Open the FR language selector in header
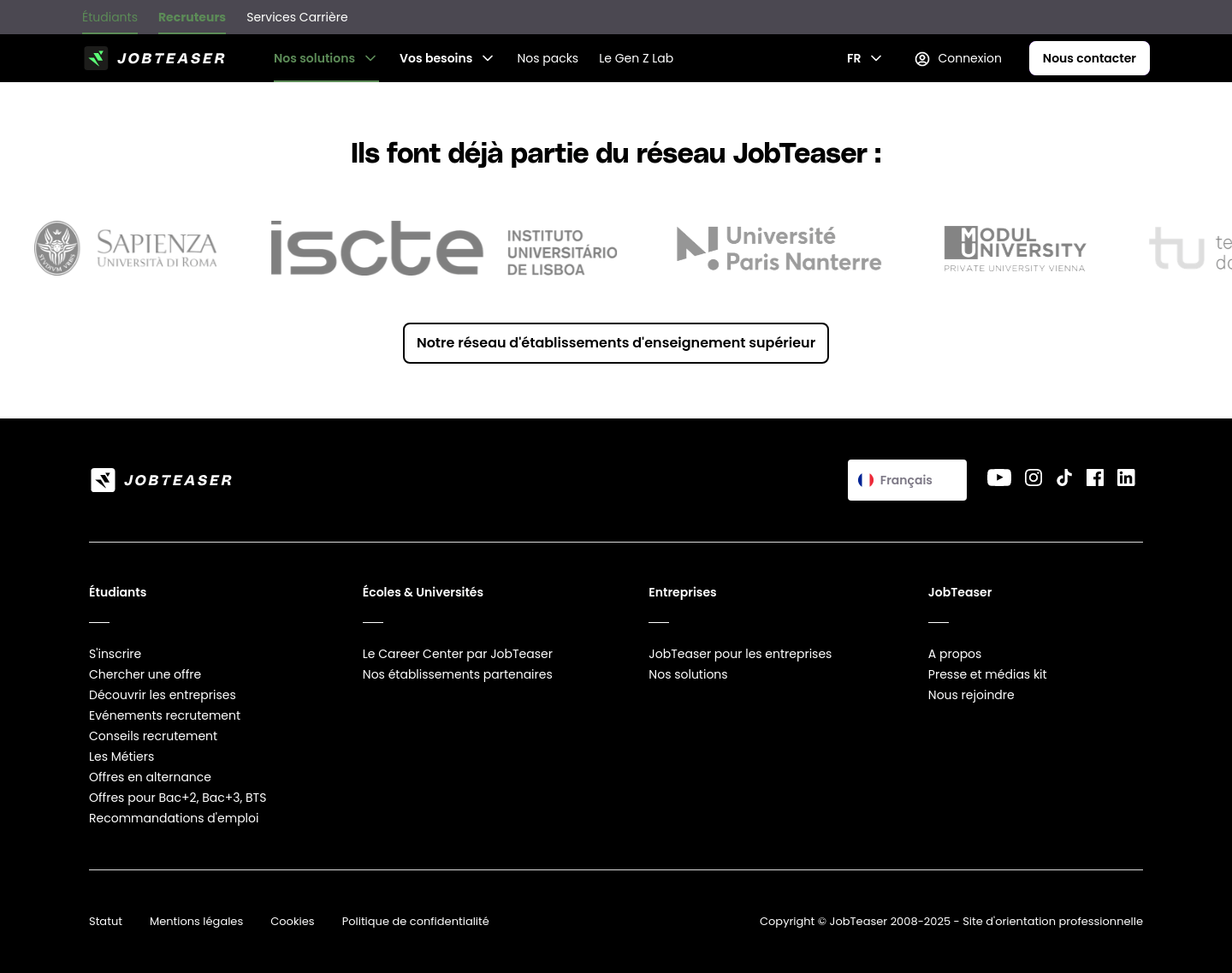Viewport: 1232px width, 973px height. pos(864,58)
